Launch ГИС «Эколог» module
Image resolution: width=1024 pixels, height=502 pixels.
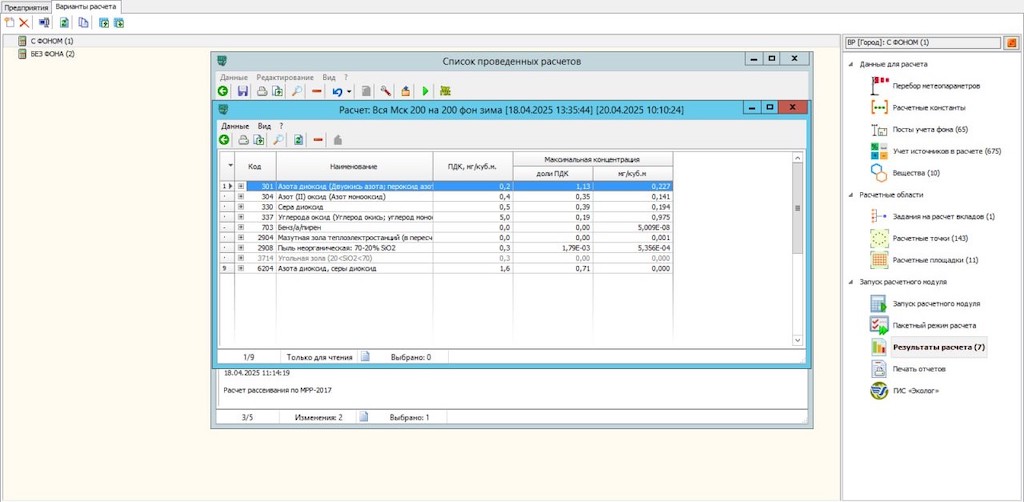[x=915, y=390]
